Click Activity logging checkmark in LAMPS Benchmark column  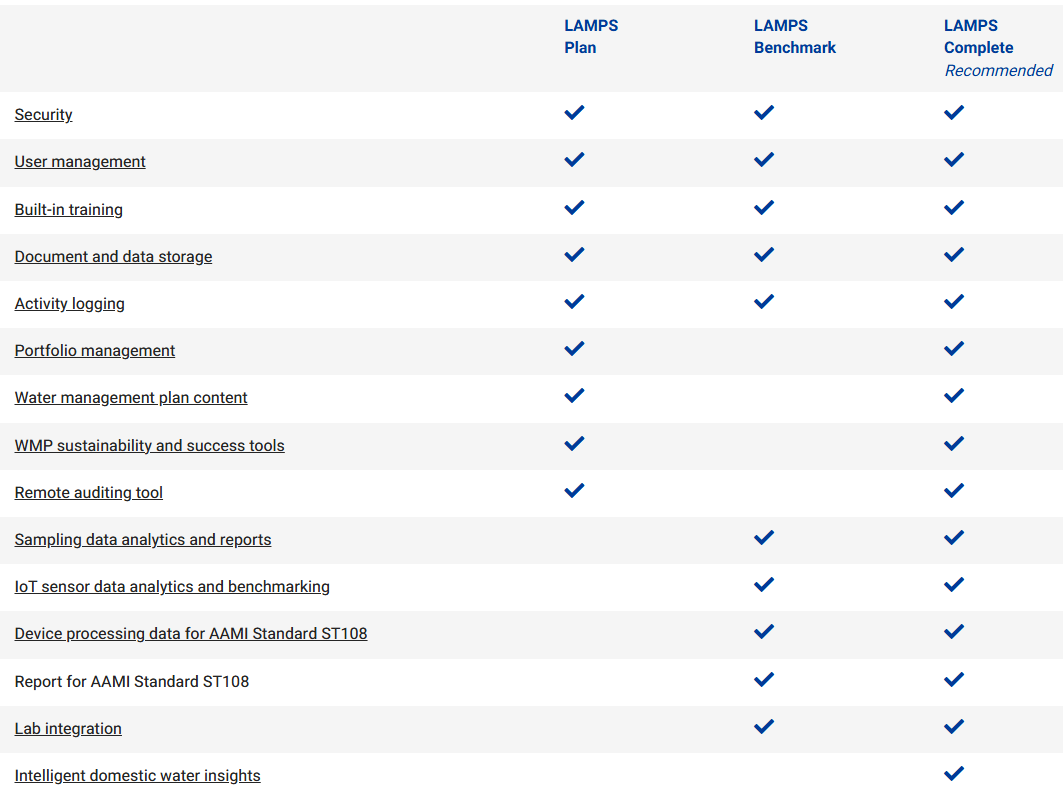point(764,301)
